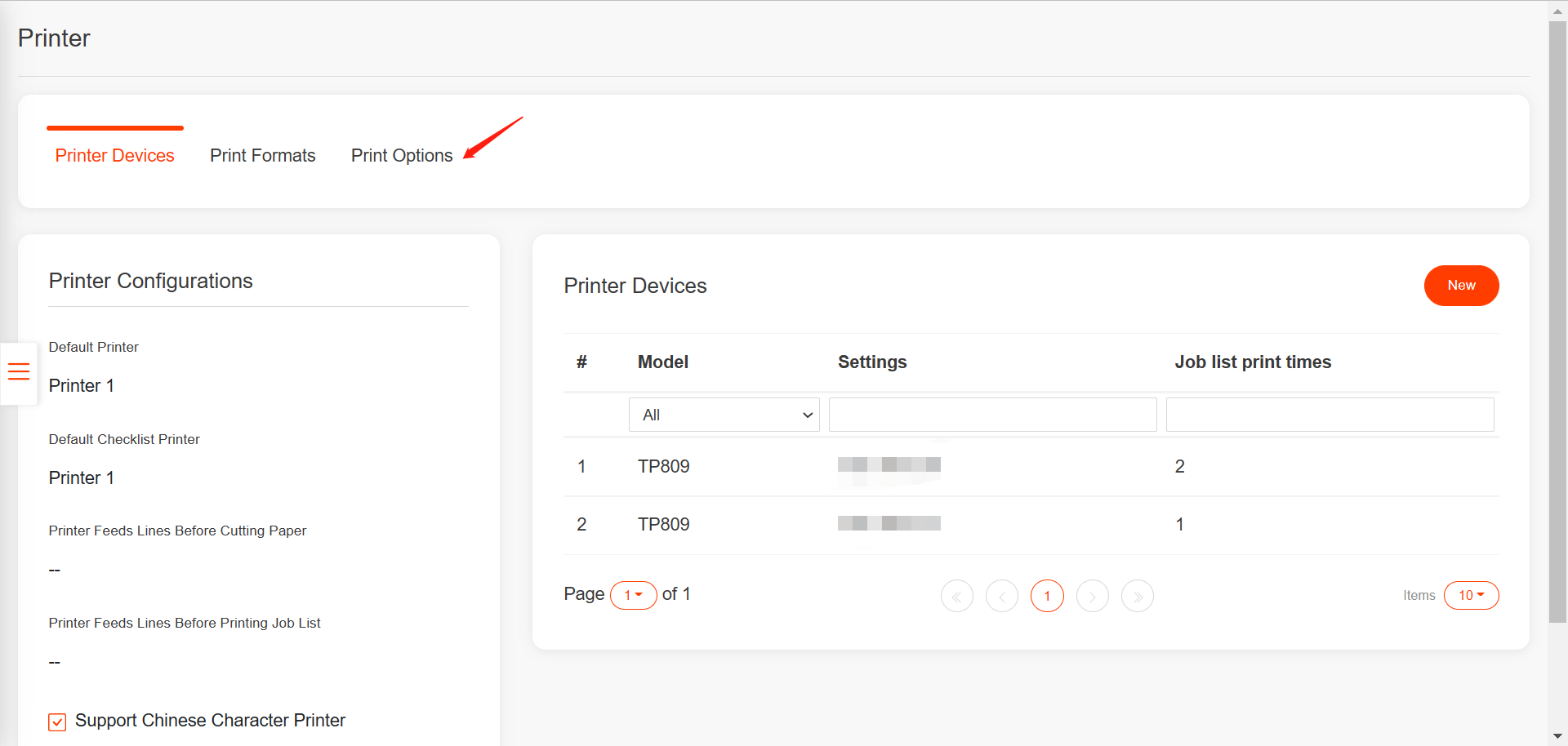1568x746 pixels.
Task: Open the Items per page 10 dropdown
Action: (x=1471, y=596)
